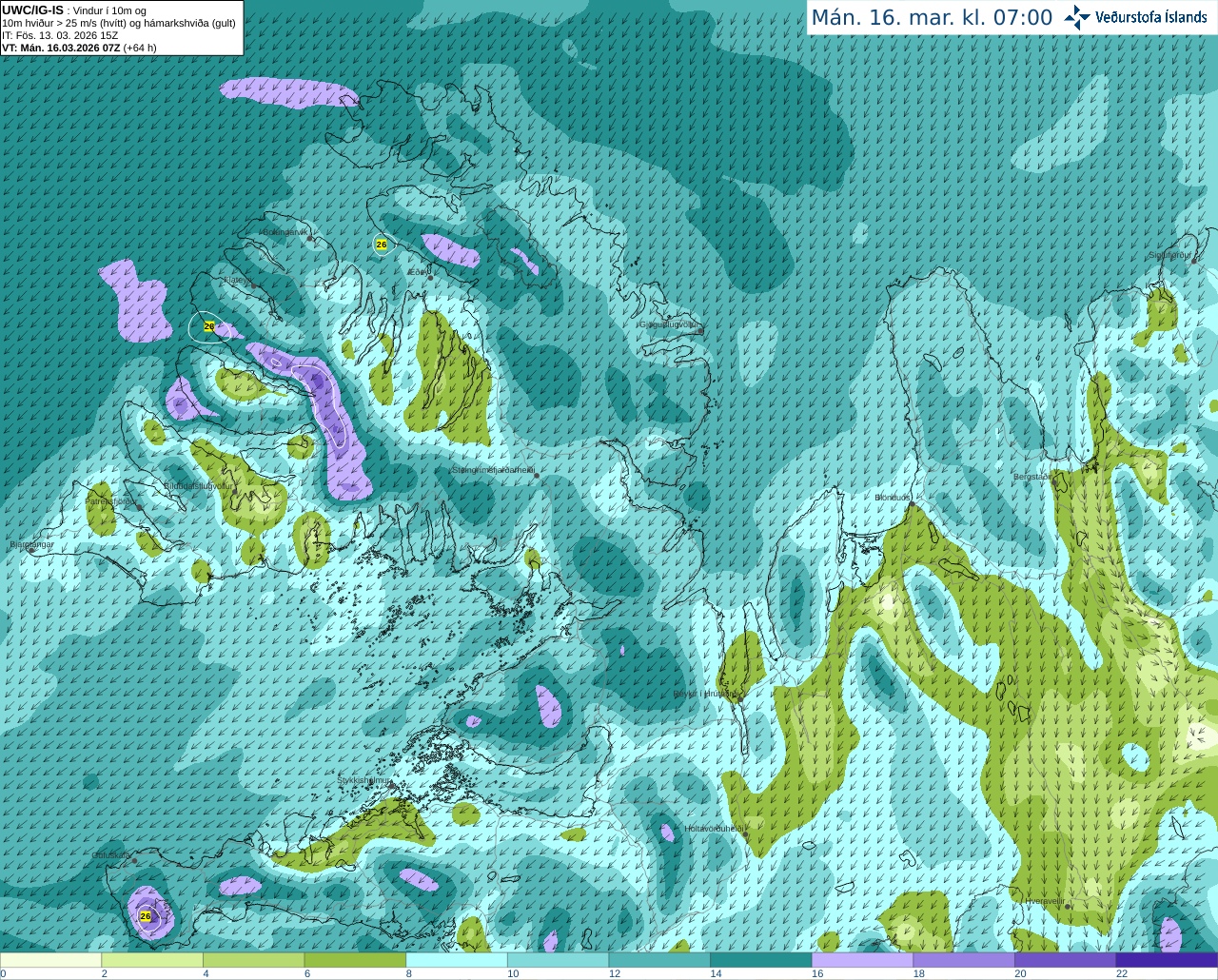Image resolution: width=1218 pixels, height=980 pixels.
Task: Select the Gufuskálar station label
Action: click(111, 856)
